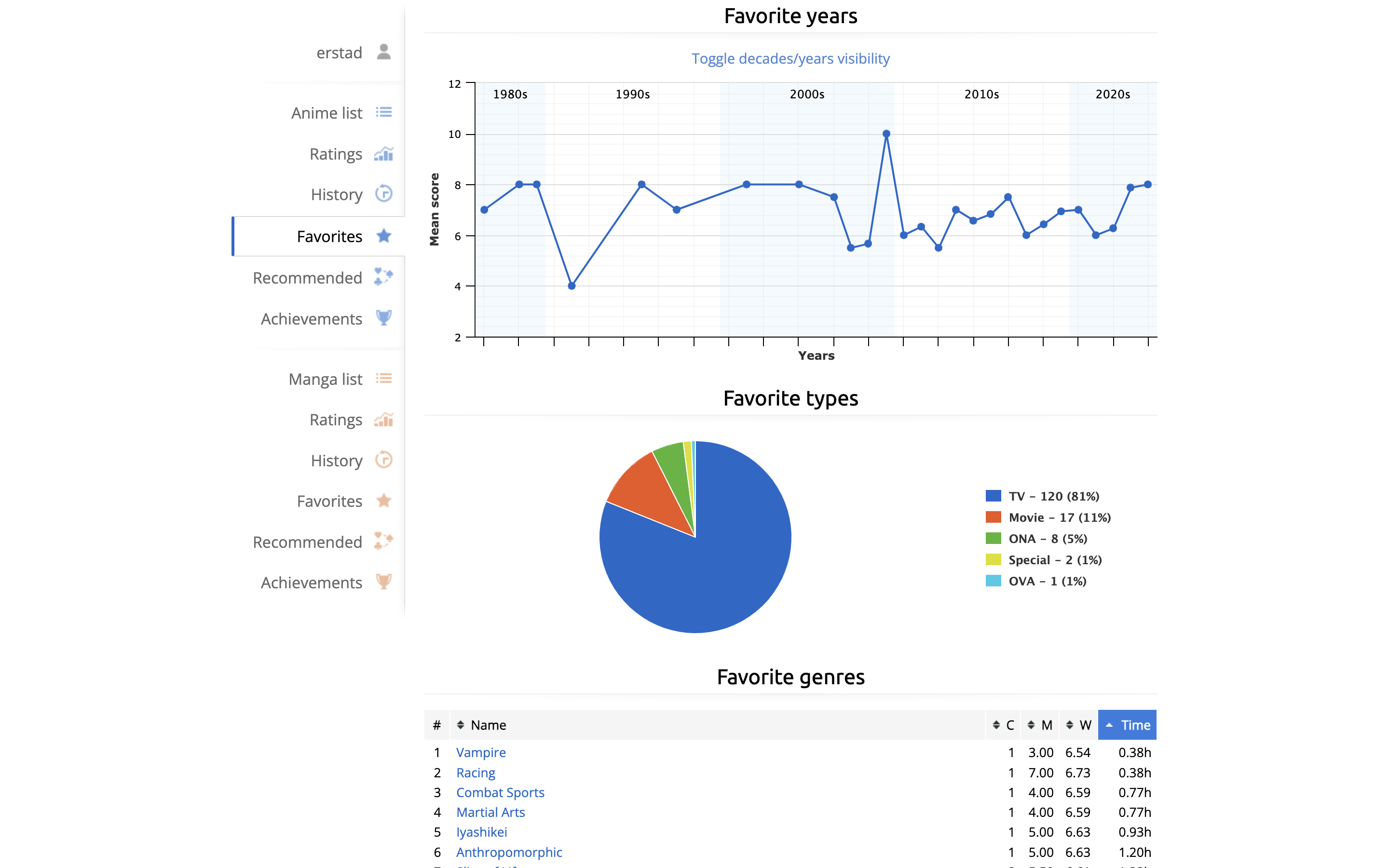Image resolution: width=1389 pixels, height=868 pixels.
Task: Sort genres table by Name column
Action: click(x=488, y=725)
